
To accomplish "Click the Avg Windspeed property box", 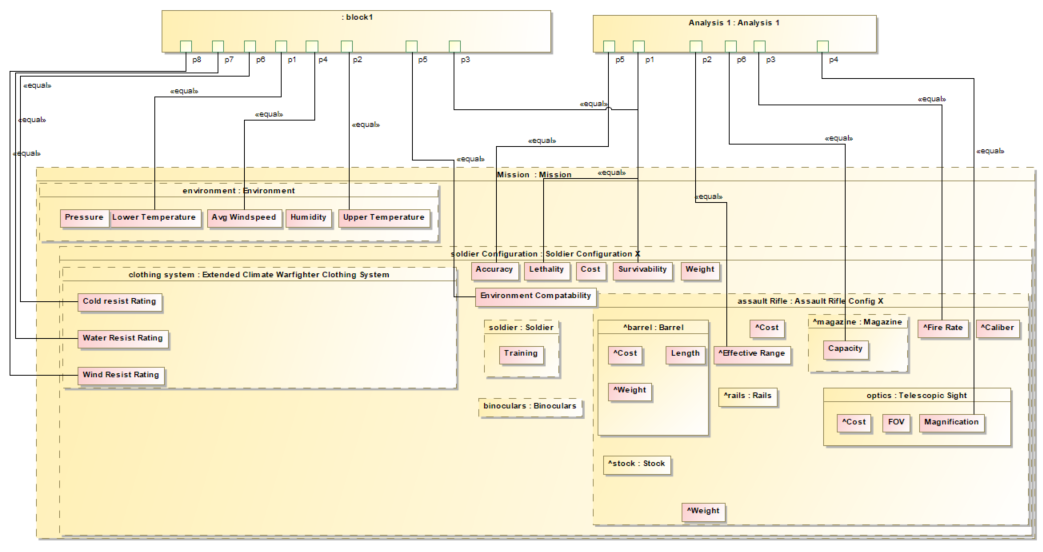I will click(244, 218).
